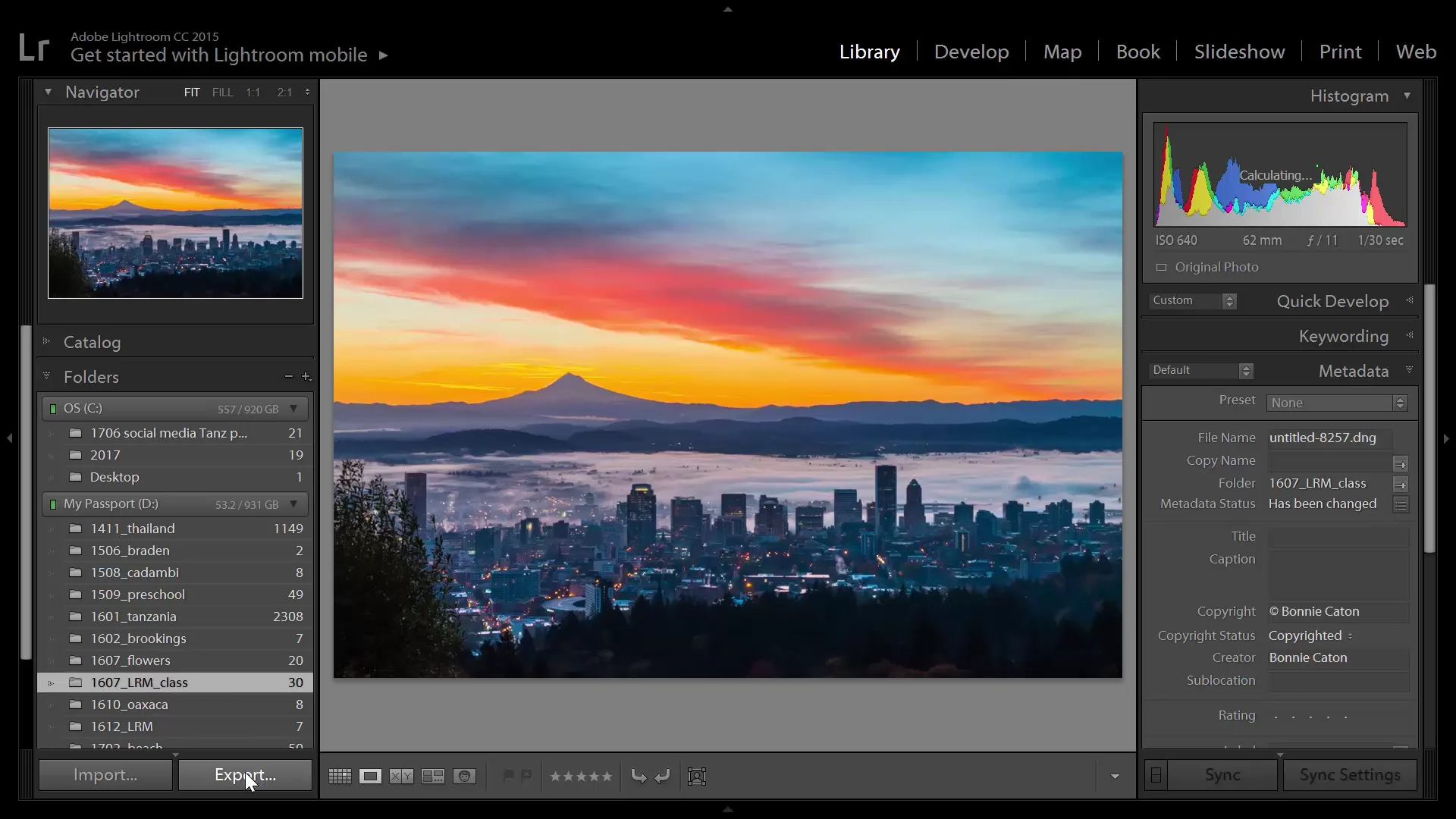Activate Survey view
The width and height of the screenshot is (1456, 819).
(x=433, y=776)
